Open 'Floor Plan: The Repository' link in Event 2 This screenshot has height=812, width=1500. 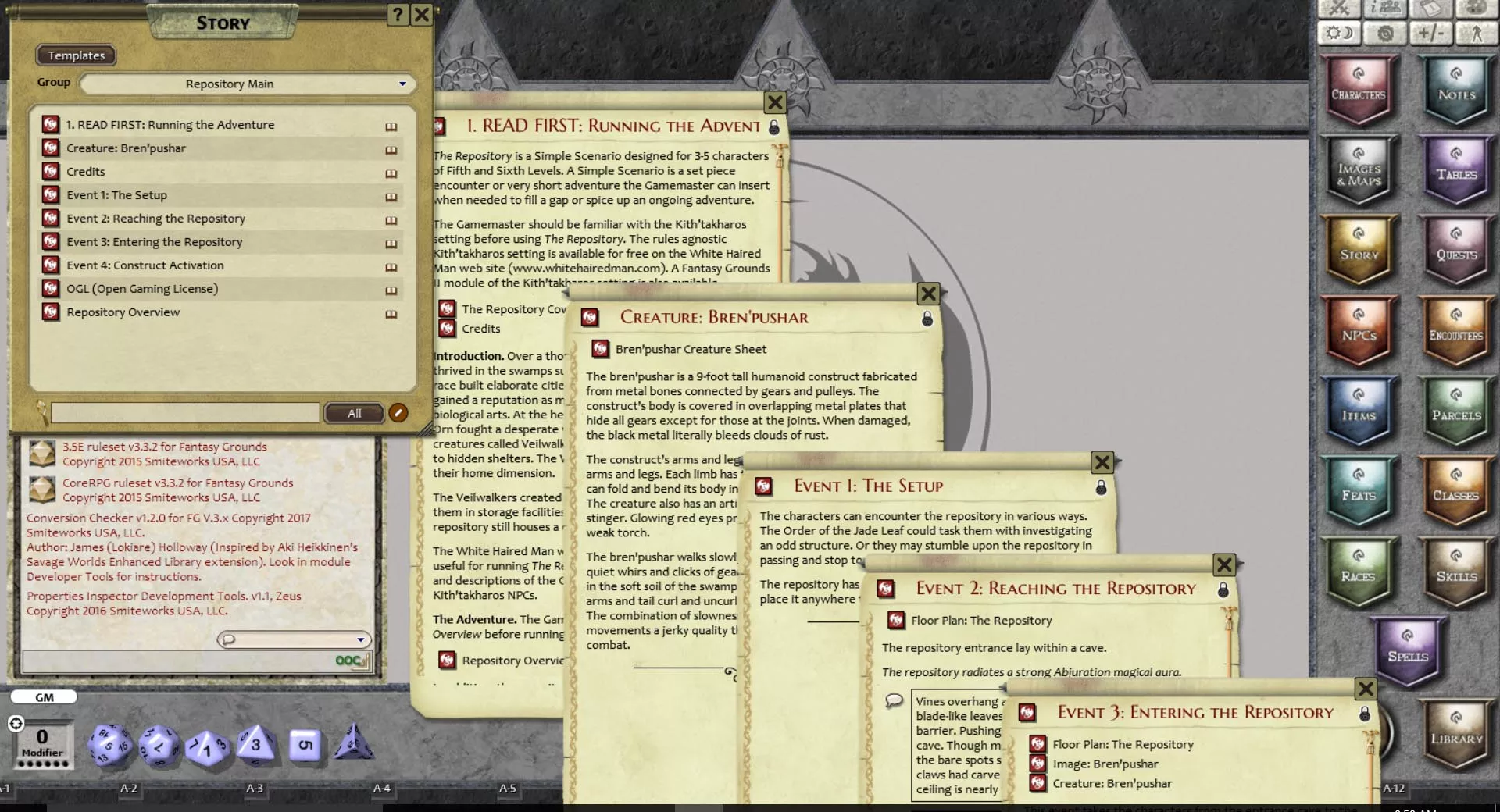(981, 621)
